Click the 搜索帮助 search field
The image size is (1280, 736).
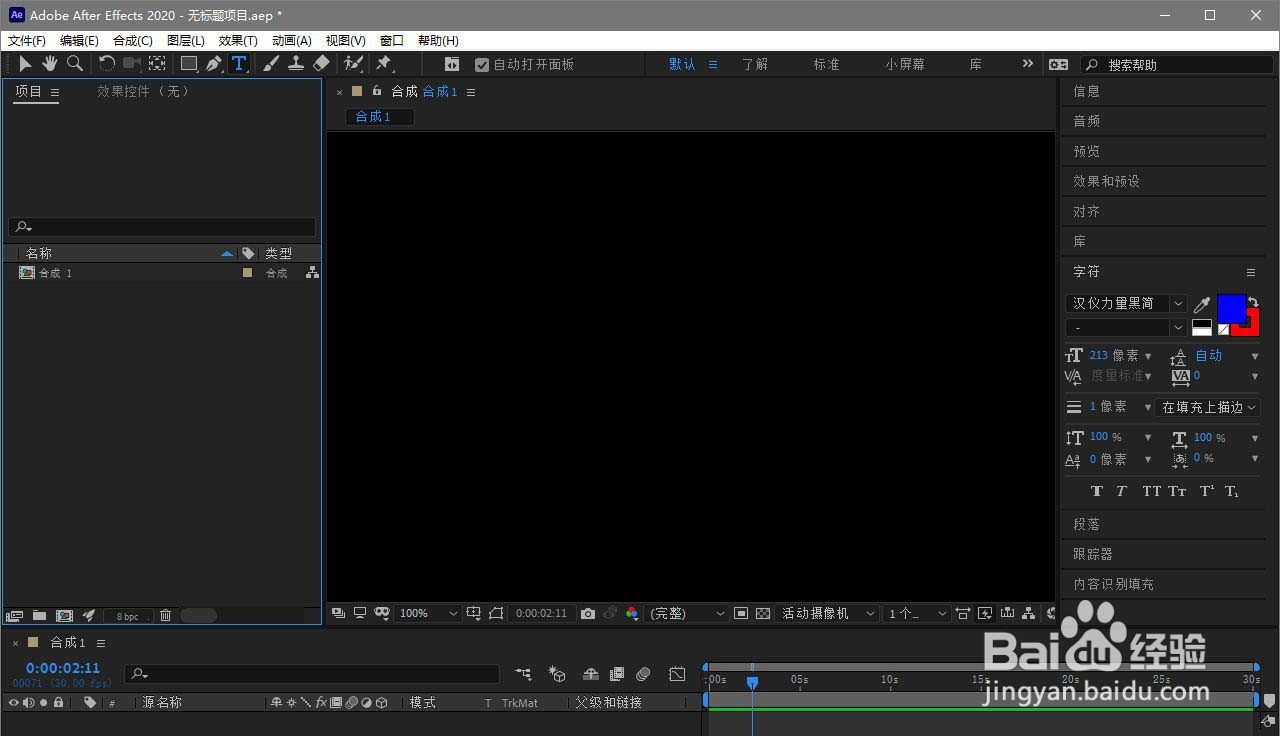coord(1176,64)
